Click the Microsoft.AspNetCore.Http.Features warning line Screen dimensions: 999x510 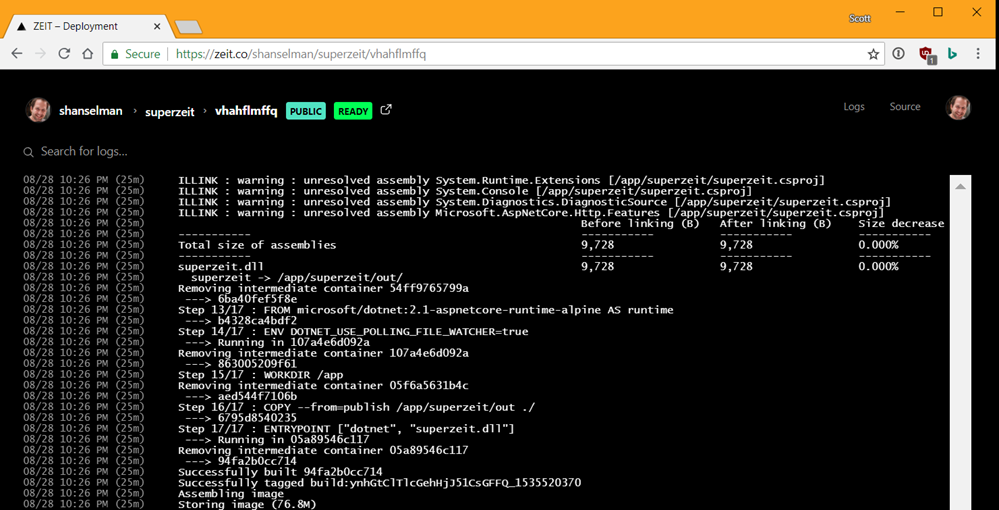[x=531, y=212]
